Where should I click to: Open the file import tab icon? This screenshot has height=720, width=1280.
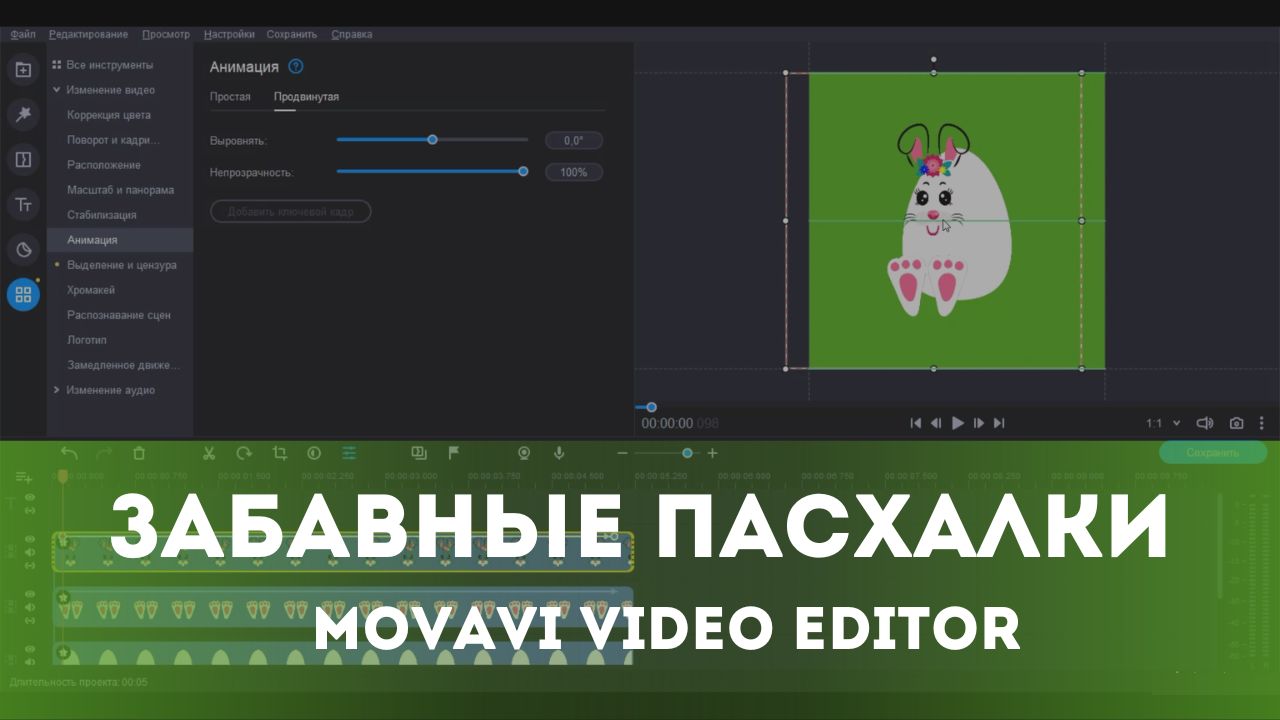23,70
